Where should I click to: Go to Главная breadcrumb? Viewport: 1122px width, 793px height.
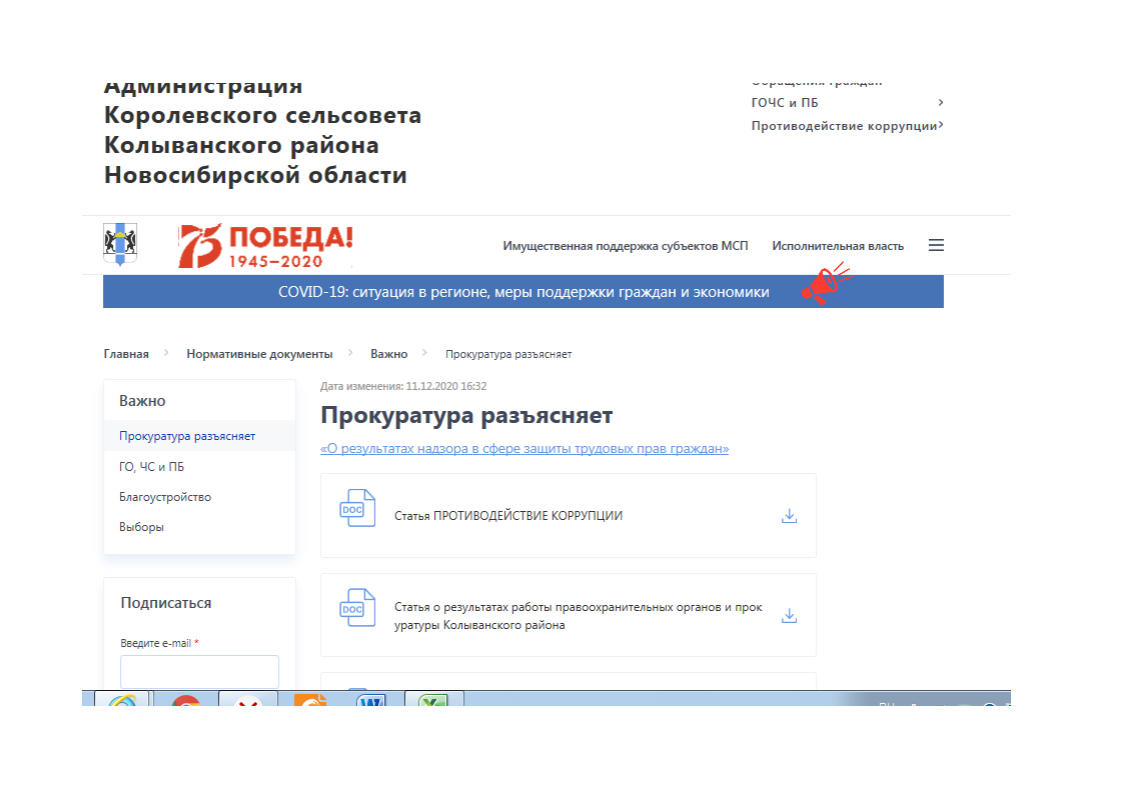pyautogui.click(x=126, y=354)
